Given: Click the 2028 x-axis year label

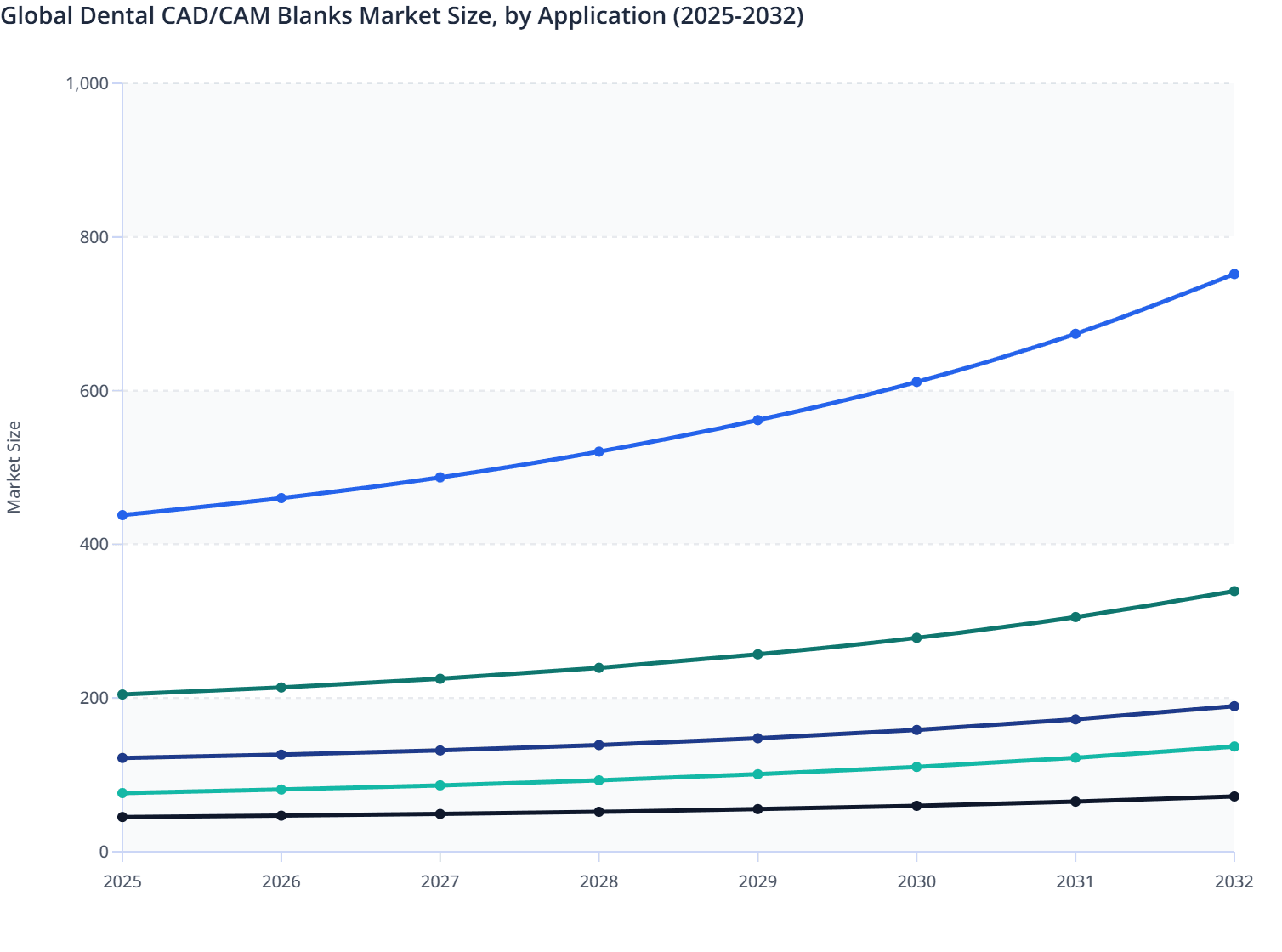Looking at the screenshot, I should pos(598,881).
